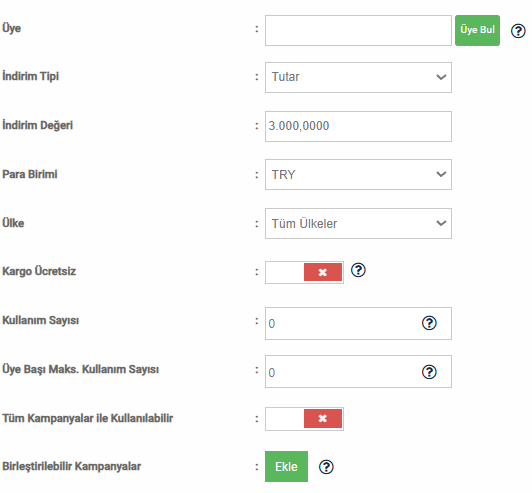Image resolution: width=532 pixels, height=493 pixels.
Task: Click help icon in Üye Başı Maks. Kullanım Sayısı
Action: (x=429, y=372)
